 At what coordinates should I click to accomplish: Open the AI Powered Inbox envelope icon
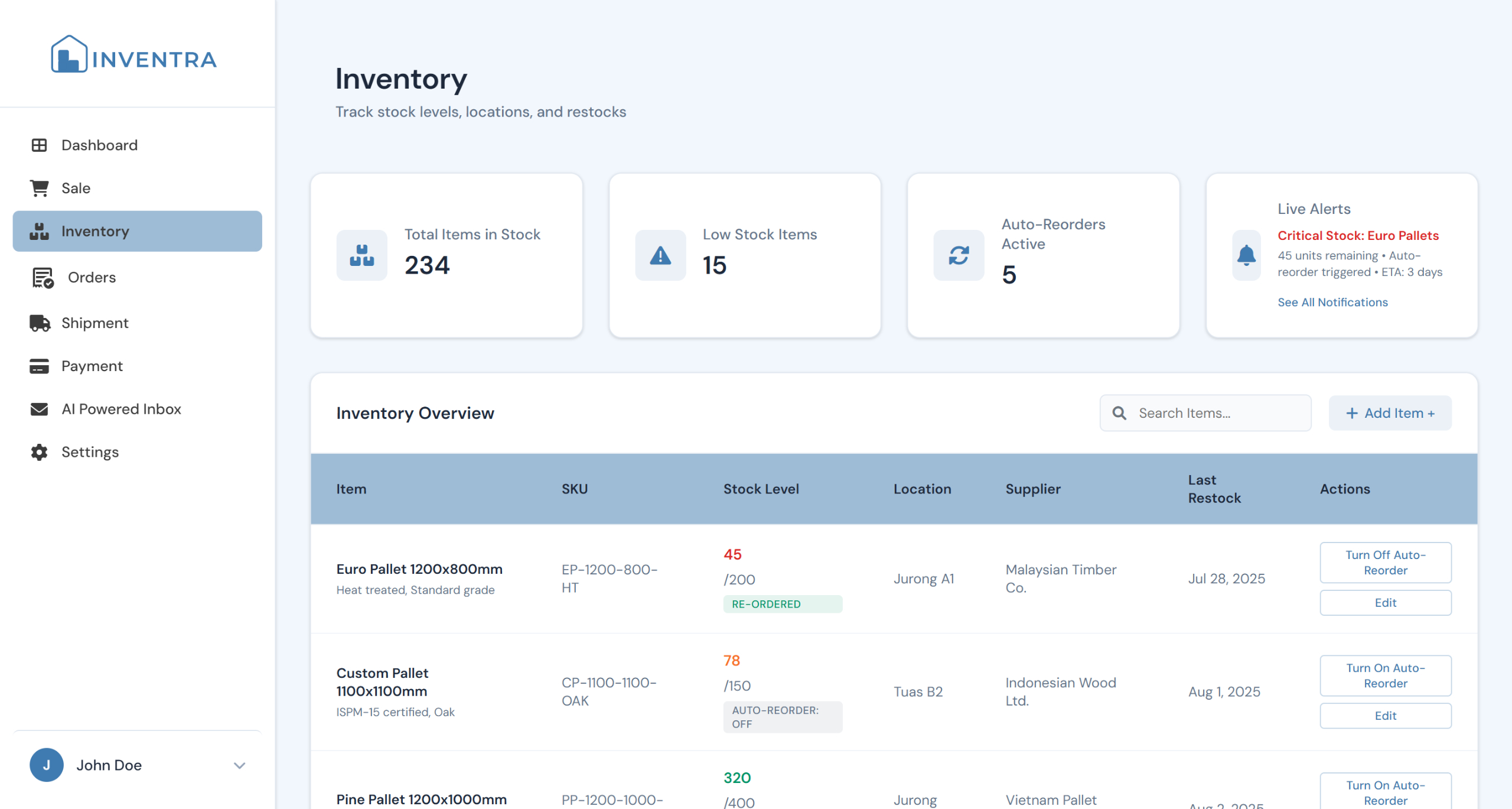click(39, 408)
